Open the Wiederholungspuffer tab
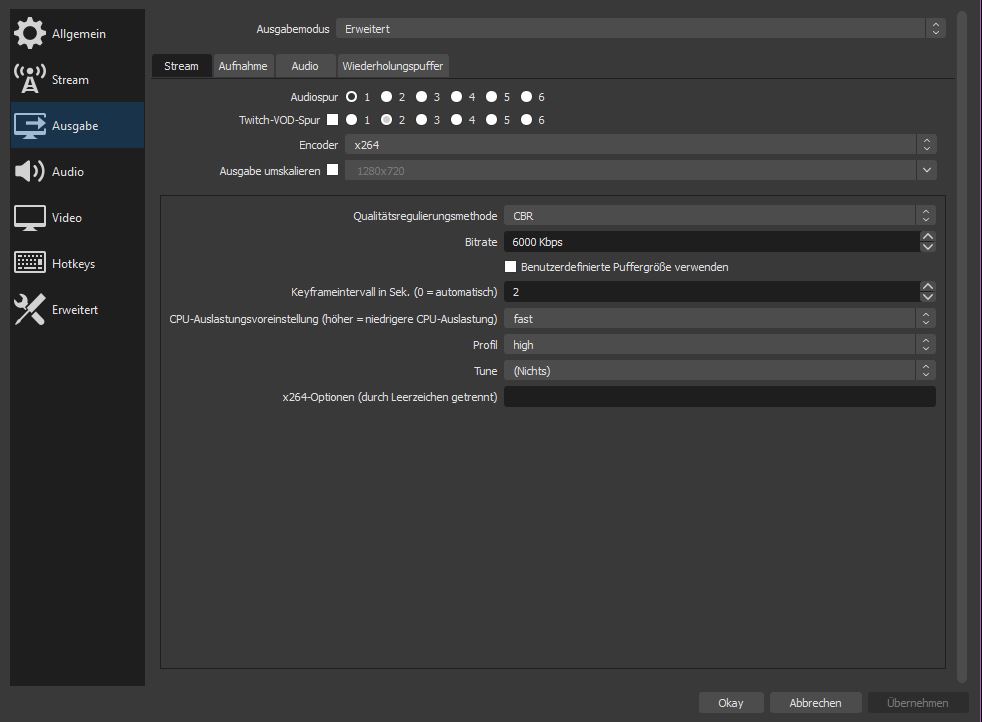This screenshot has height=722, width=982. 393,66
